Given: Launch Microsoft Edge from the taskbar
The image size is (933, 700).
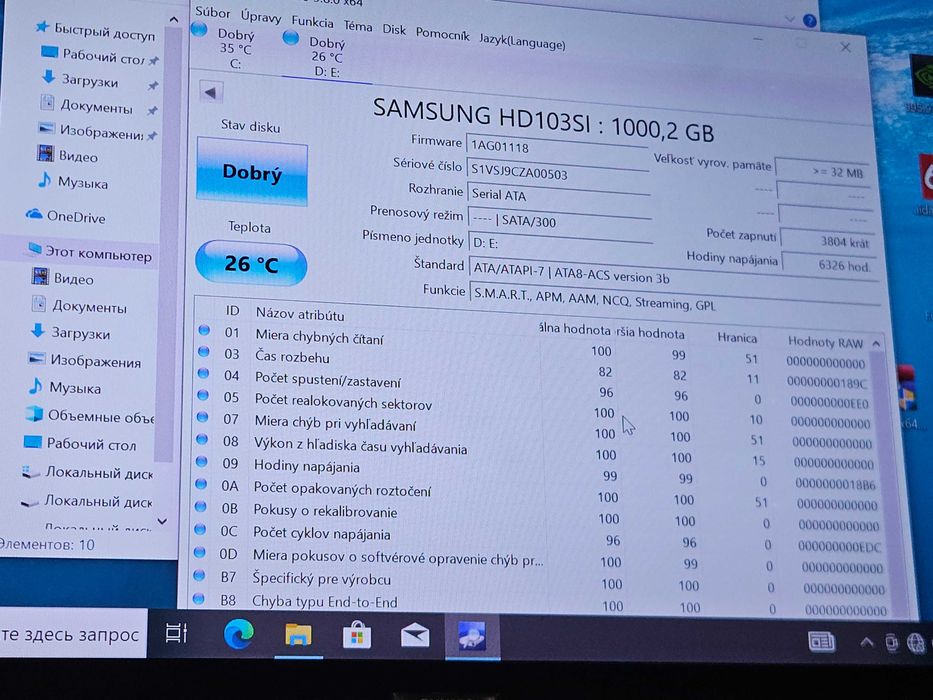Looking at the screenshot, I should pos(239,635).
